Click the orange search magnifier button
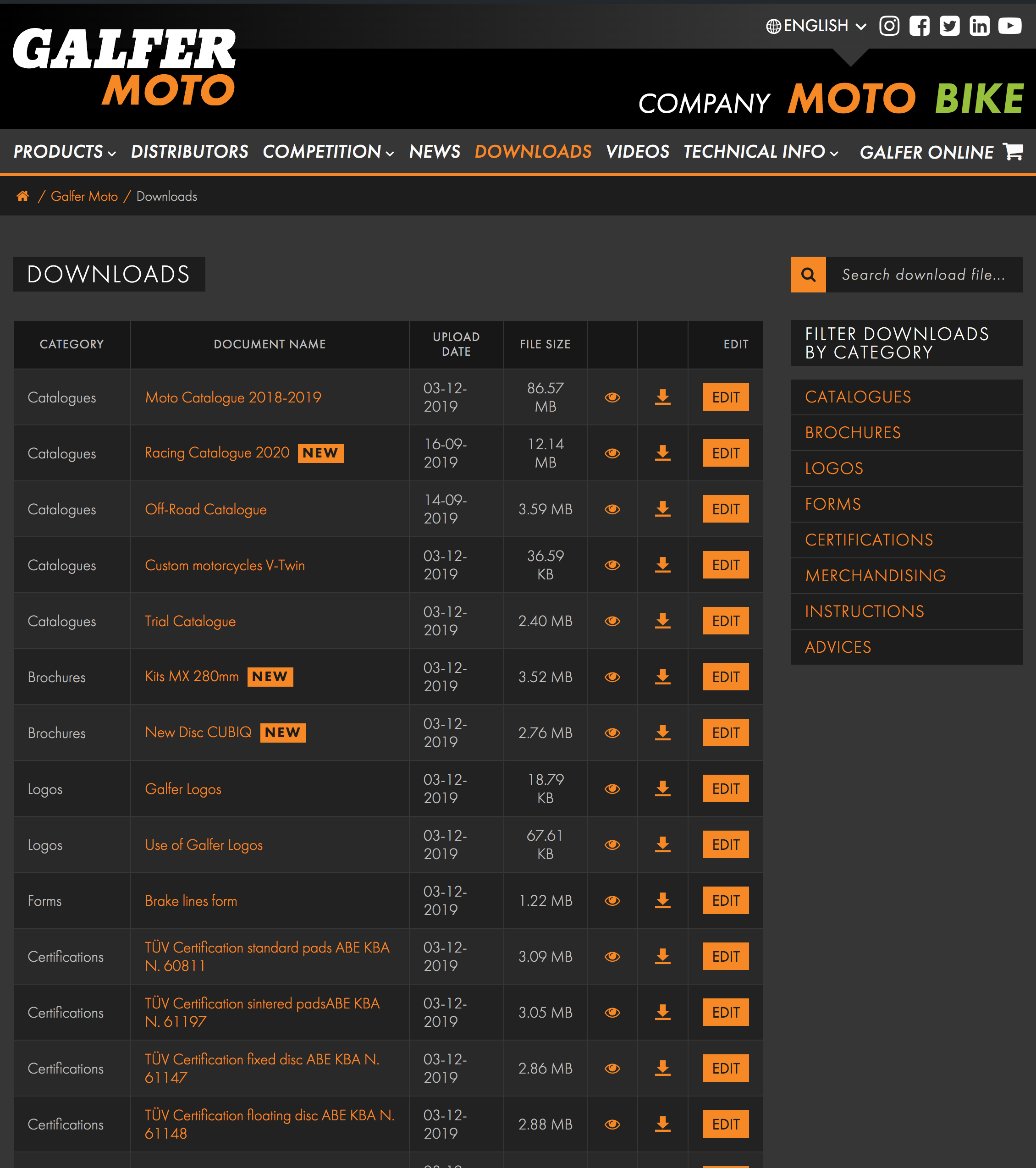This screenshot has height=1168, width=1036. [x=808, y=275]
